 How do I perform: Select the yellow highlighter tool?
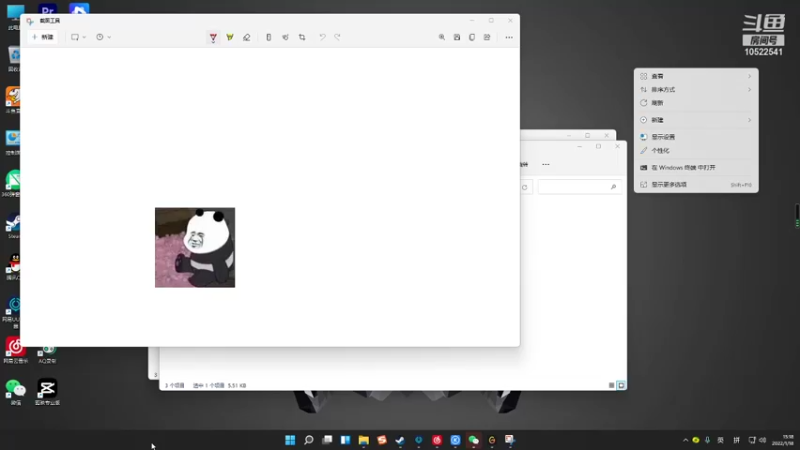click(x=230, y=37)
